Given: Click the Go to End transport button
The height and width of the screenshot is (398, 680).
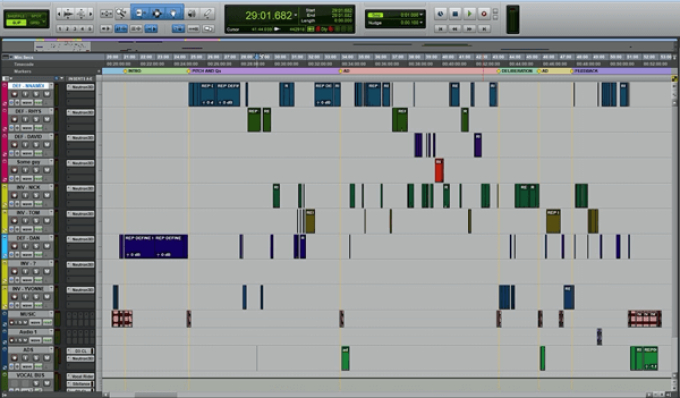Looking at the screenshot, I should 484,29.
